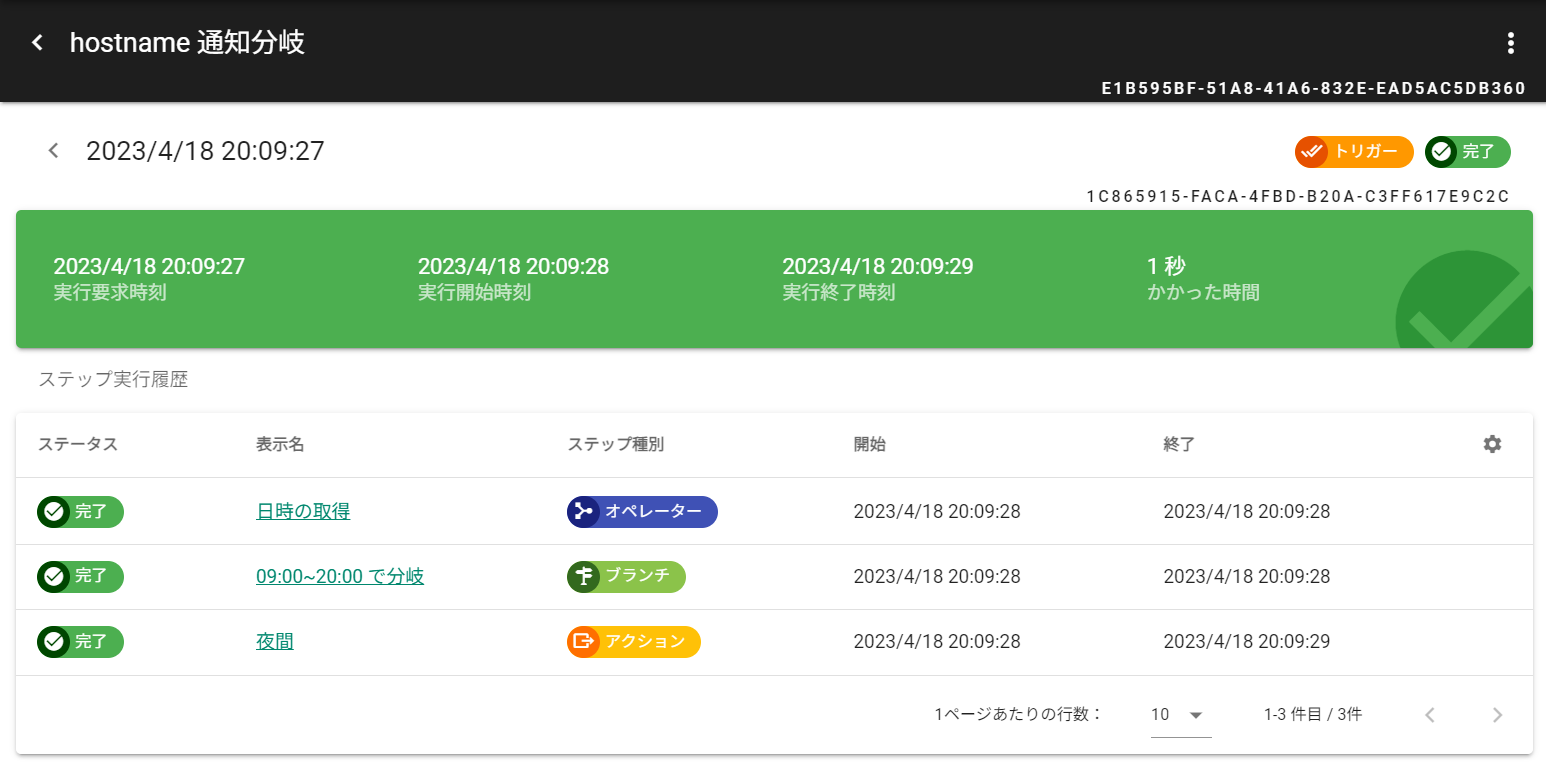The height and width of the screenshot is (768, 1546).
Task: Click the 1 秒 elapsed time value
Action: [1166, 267]
